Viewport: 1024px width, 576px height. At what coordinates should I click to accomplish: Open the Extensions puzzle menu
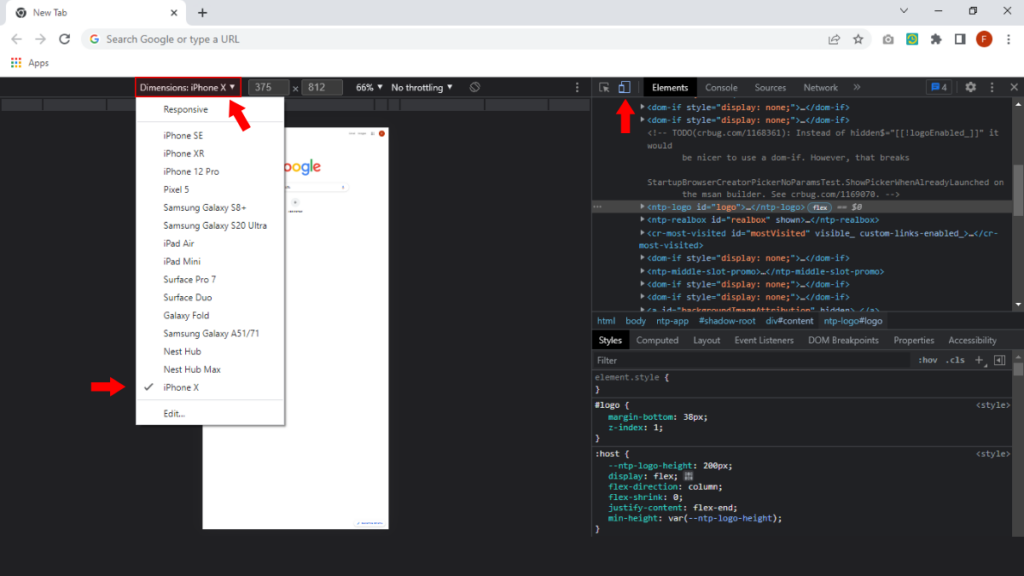tap(936, 39)
